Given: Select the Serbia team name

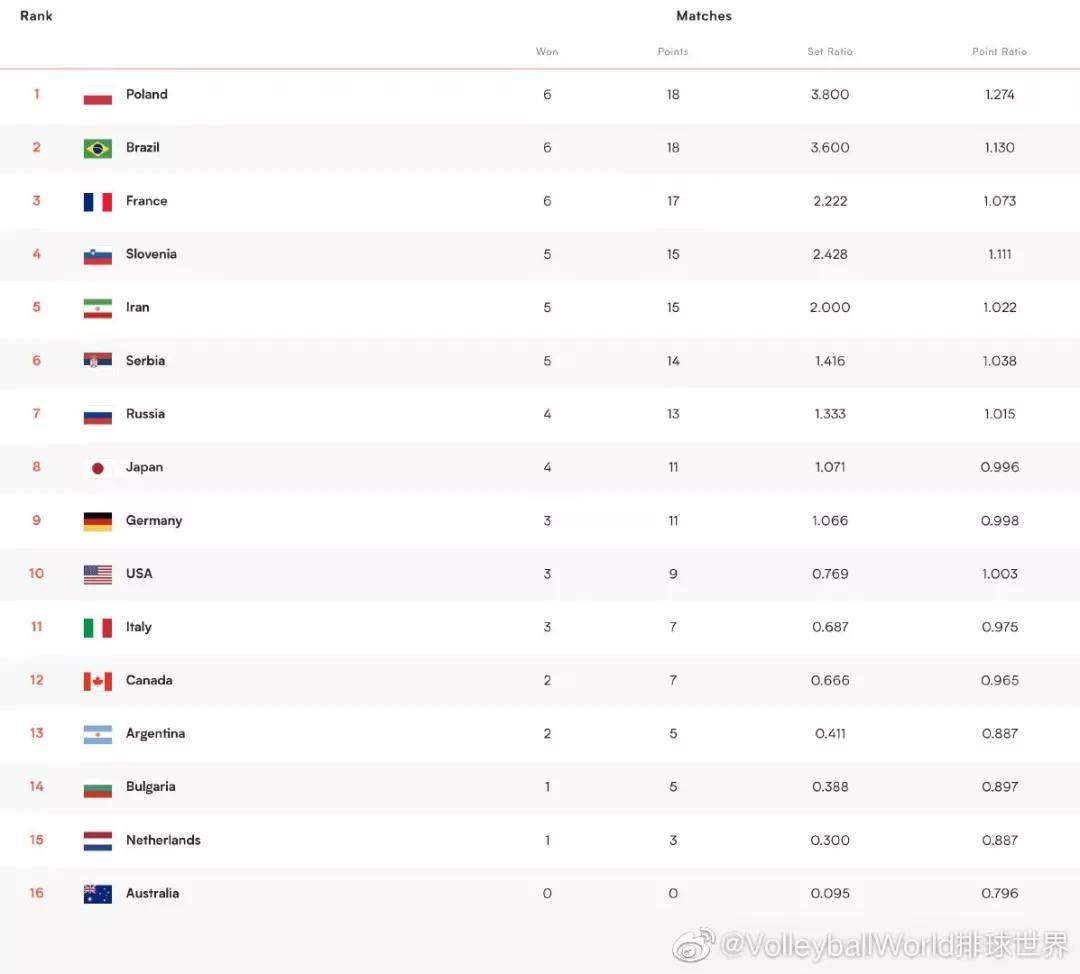Looking at the screenshot, I should click(x=145, y=361).
